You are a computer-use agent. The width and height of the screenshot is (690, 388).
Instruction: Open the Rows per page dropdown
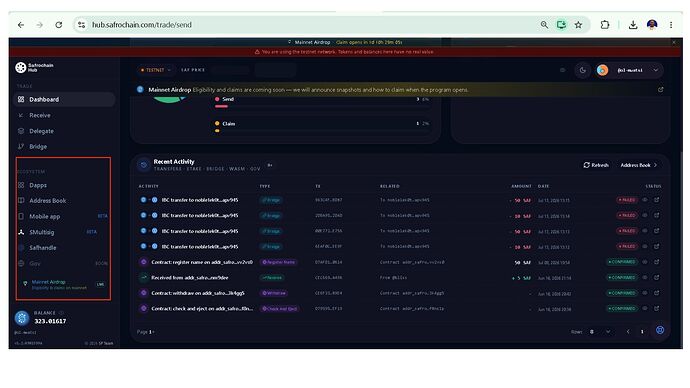point(600,332)
